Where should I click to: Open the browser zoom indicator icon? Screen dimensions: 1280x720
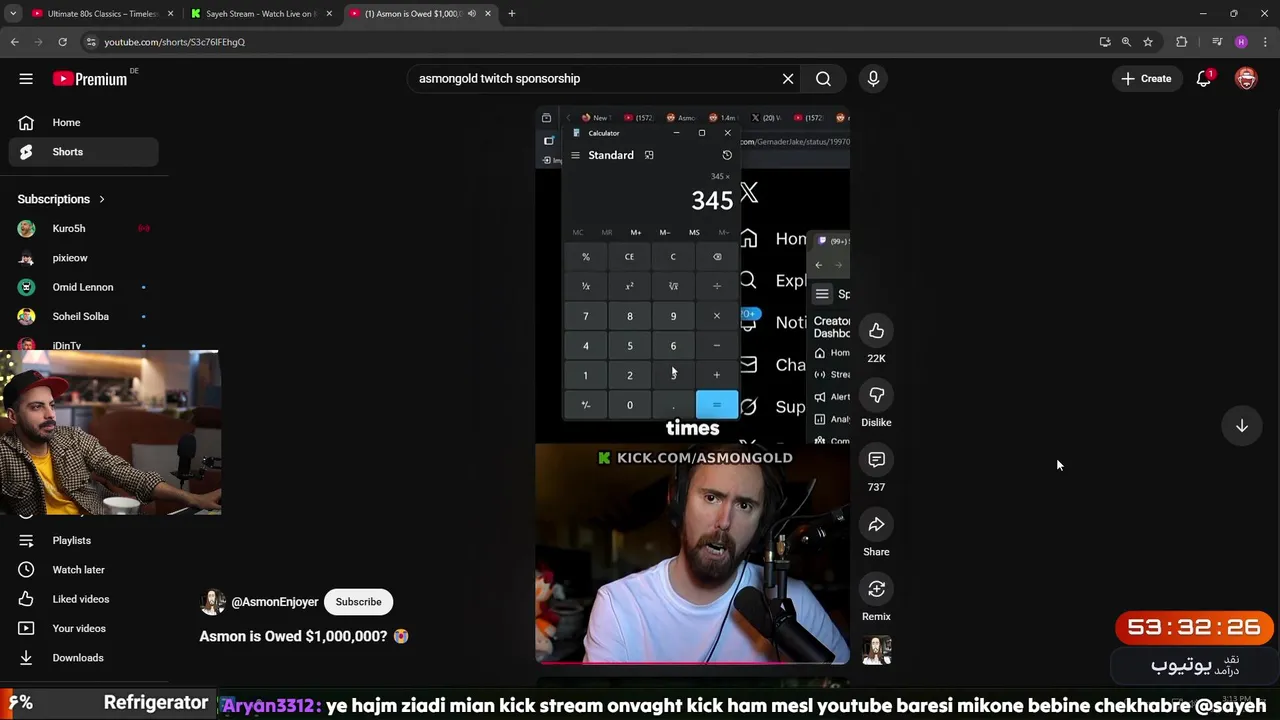click(1126, 42)
